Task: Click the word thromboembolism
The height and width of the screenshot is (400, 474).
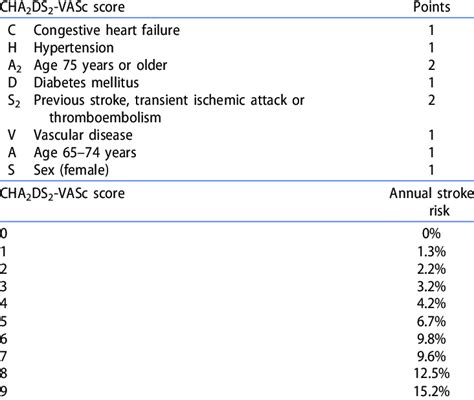Action: tap(105, 118)
